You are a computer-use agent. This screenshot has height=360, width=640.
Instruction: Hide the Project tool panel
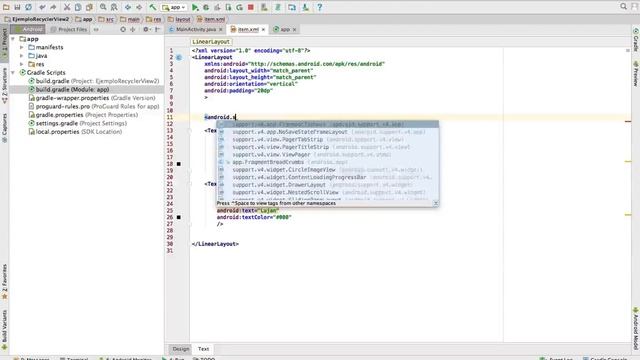click(x=157, y=29)
